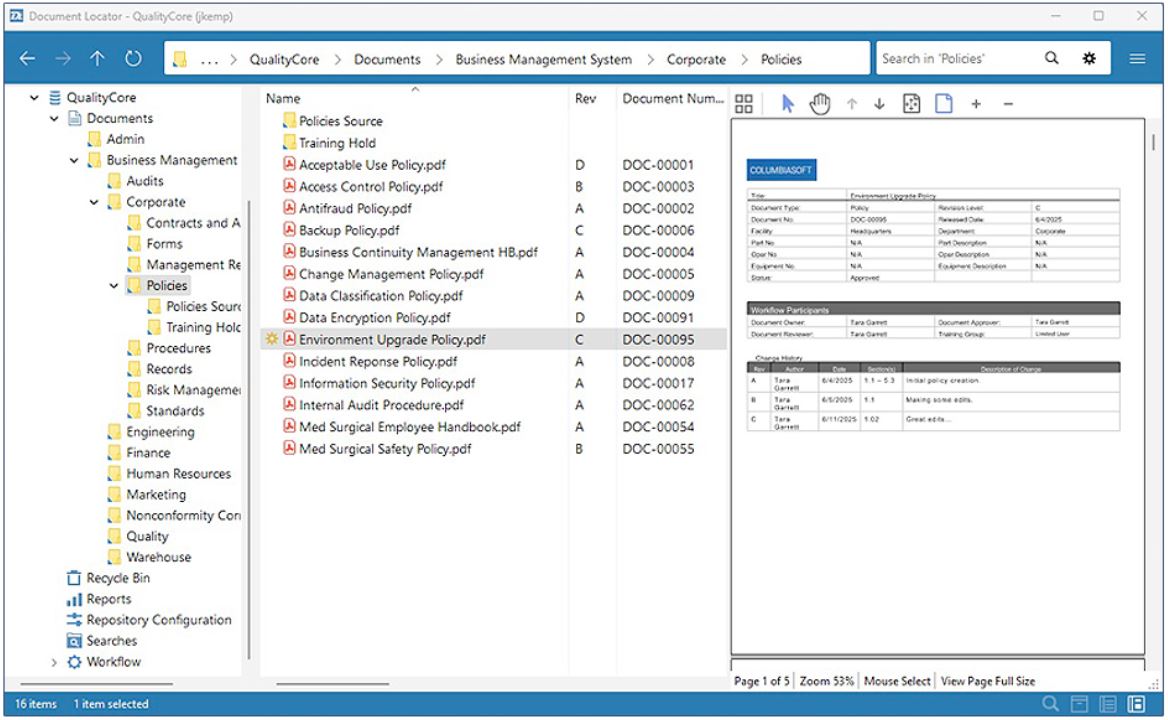Image resolution: width=1168 pixels, height=720 pixels.
Task: Click the refresh icon in navigation bar
Action: point(133,59)
